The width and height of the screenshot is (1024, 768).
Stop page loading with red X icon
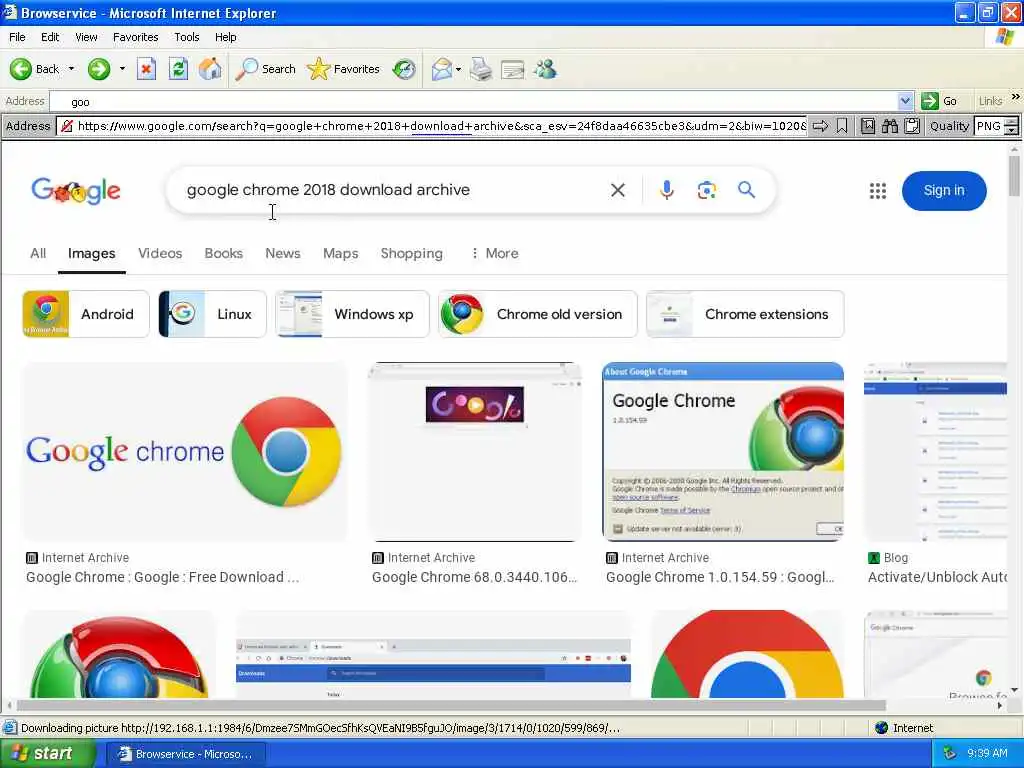(x=146, y=69)
